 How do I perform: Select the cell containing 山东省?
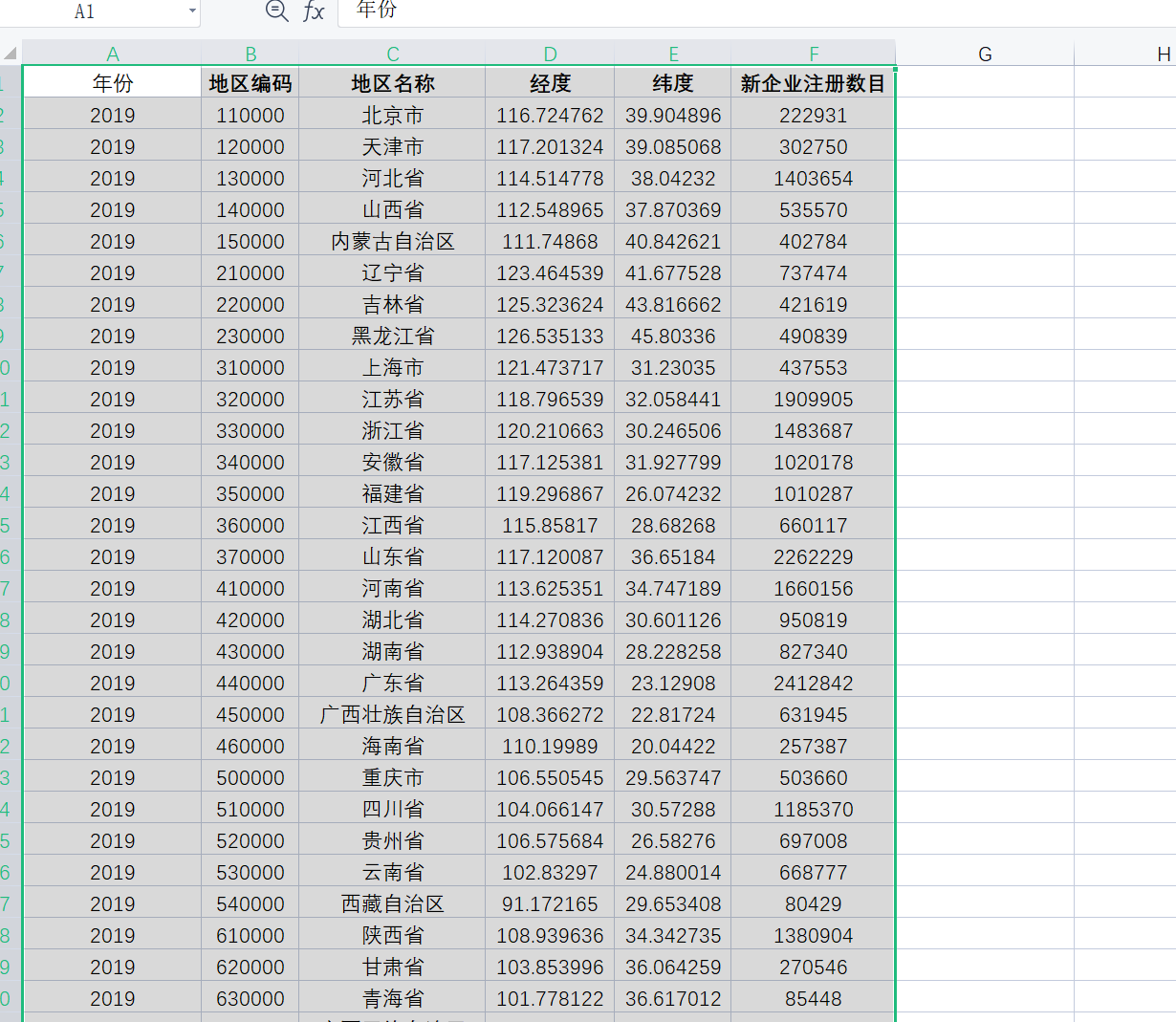pyautogui.click(x=393, y=556)
